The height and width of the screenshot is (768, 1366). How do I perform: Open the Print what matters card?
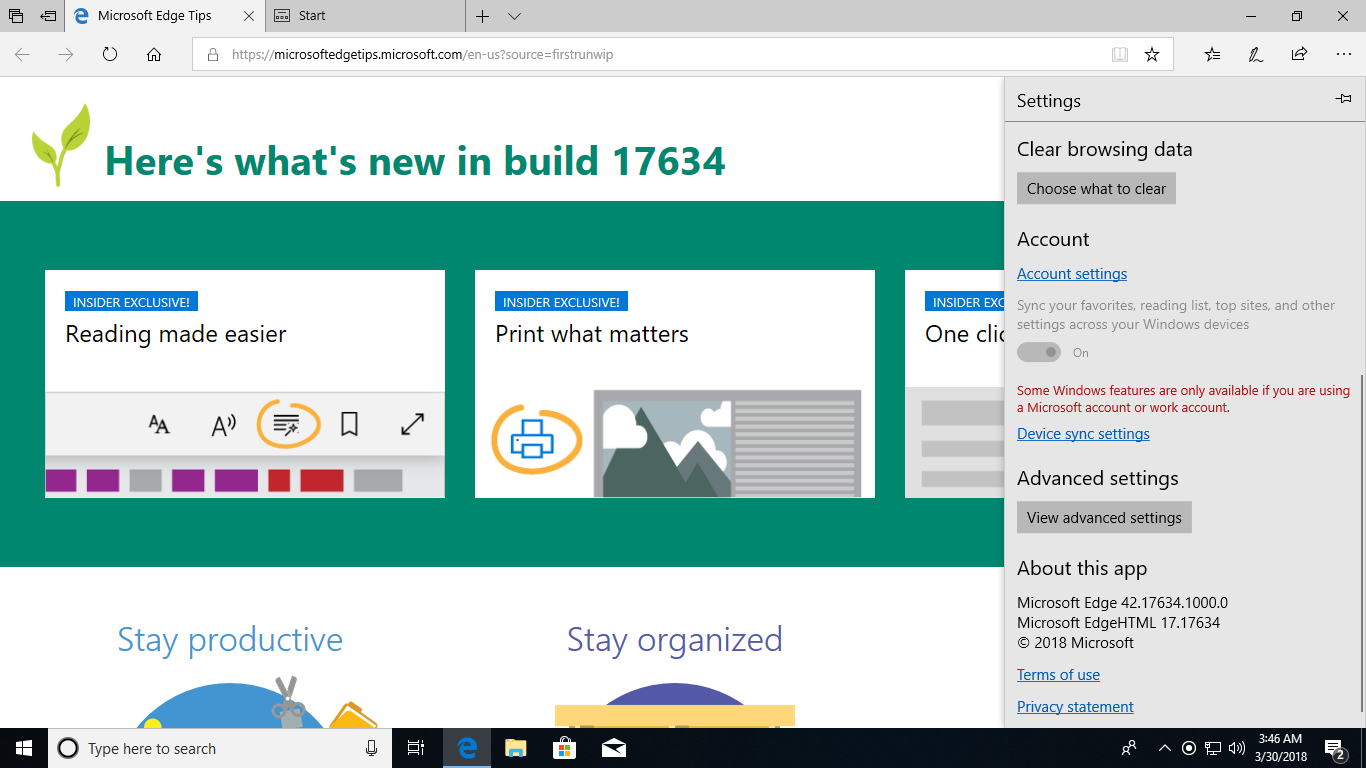pos(675,384)
